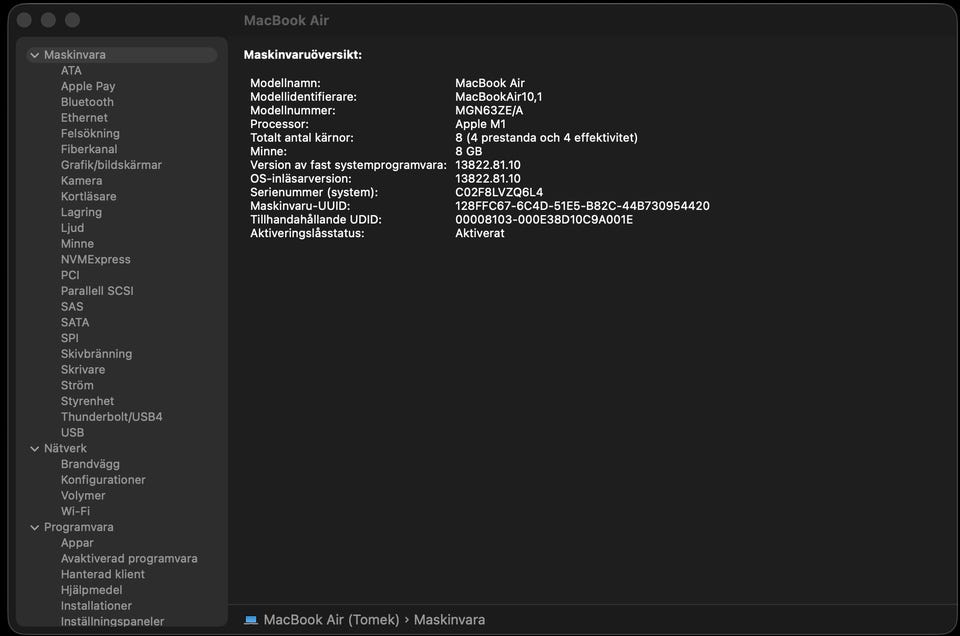Click the OS-inläsarversion value 13822.81.10
The height and width of the screenshot is (636, 960).
click(487, 179)
